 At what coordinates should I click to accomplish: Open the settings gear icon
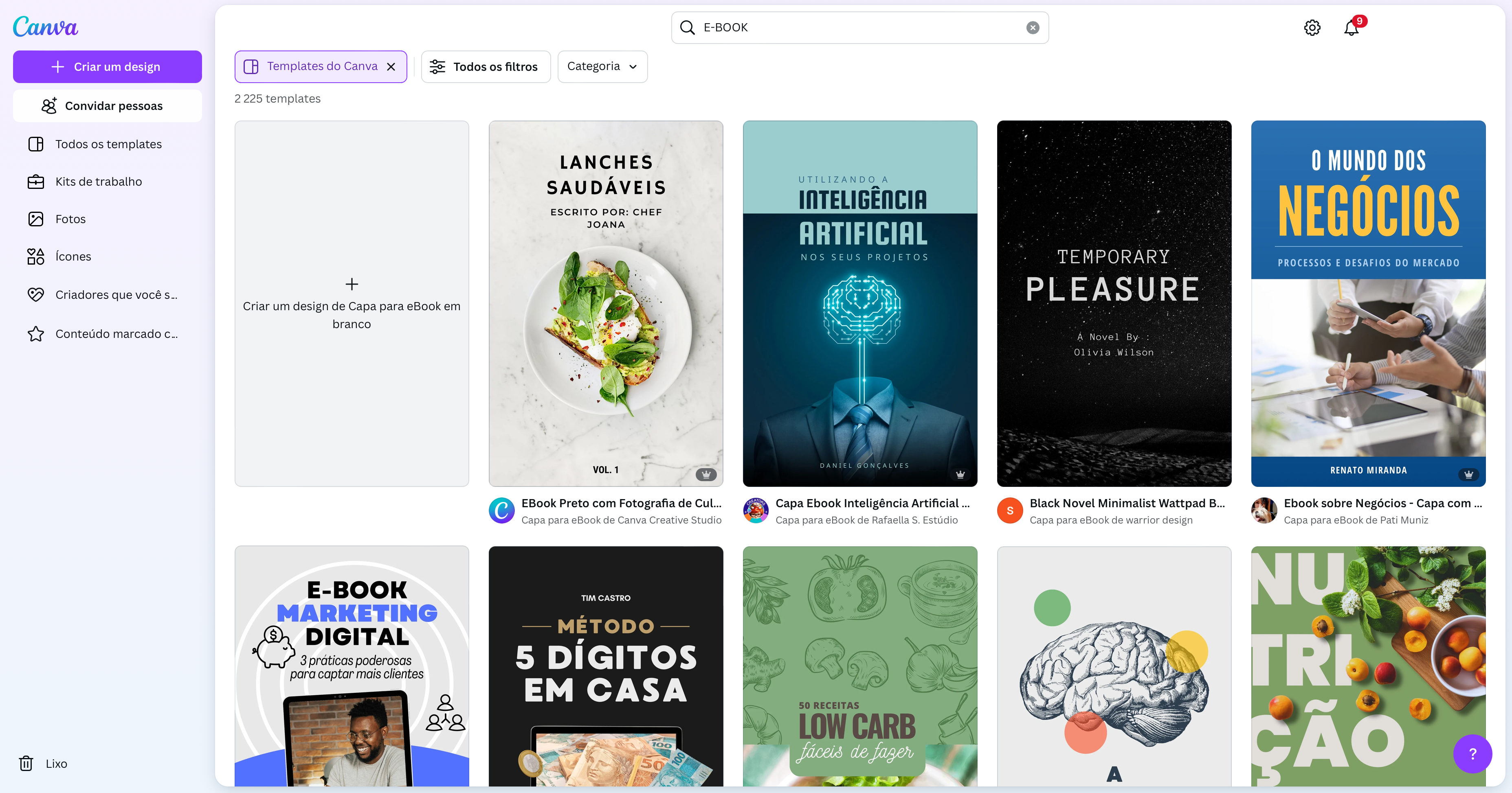point(1312,28)
